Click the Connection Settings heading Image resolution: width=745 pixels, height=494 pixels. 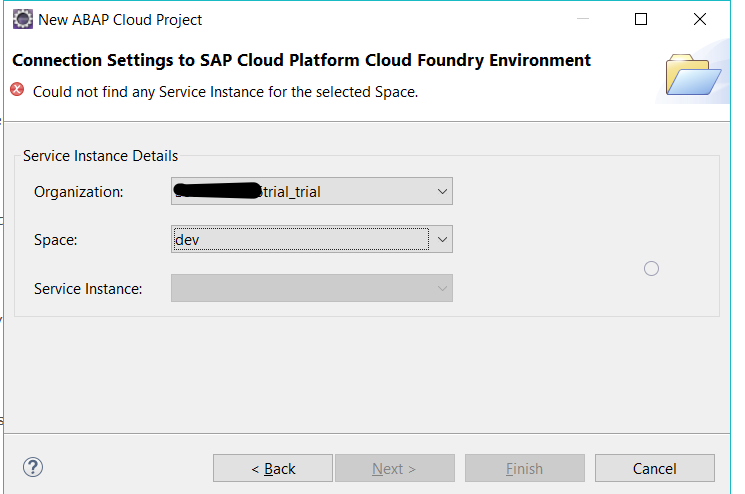click(x=301, y=60)
